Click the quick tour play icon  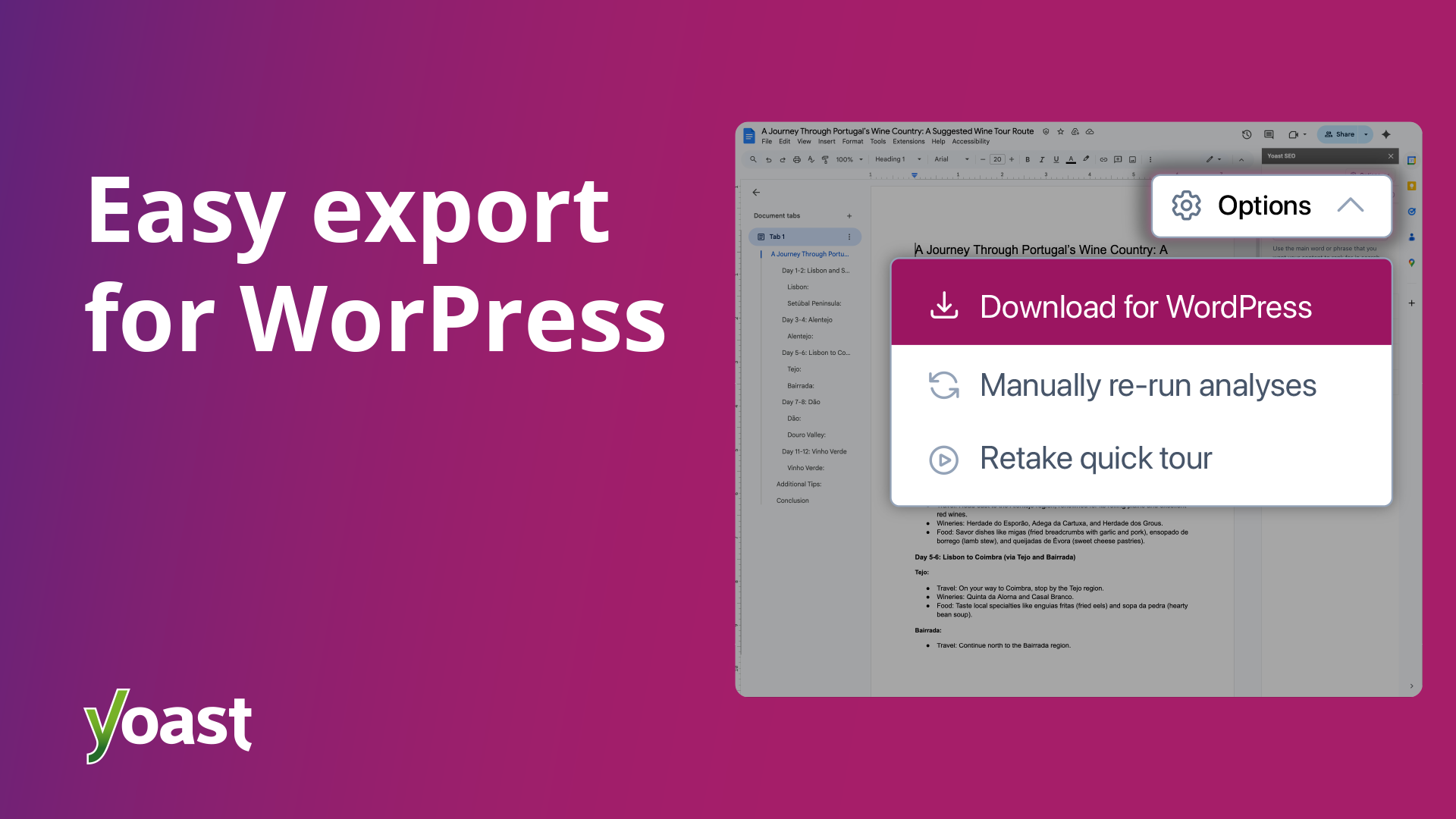[x=944, y=460]
